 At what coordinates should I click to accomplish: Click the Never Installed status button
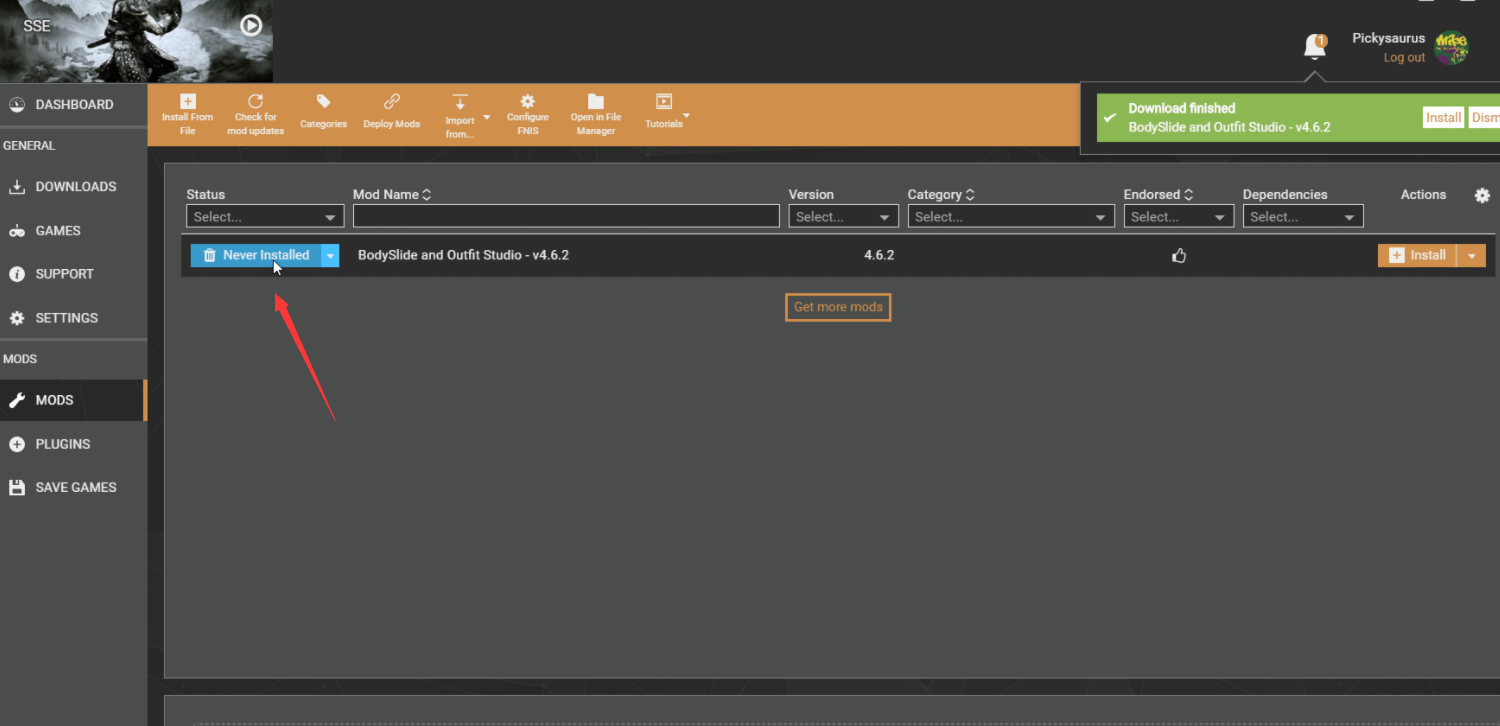click(256, 256)
